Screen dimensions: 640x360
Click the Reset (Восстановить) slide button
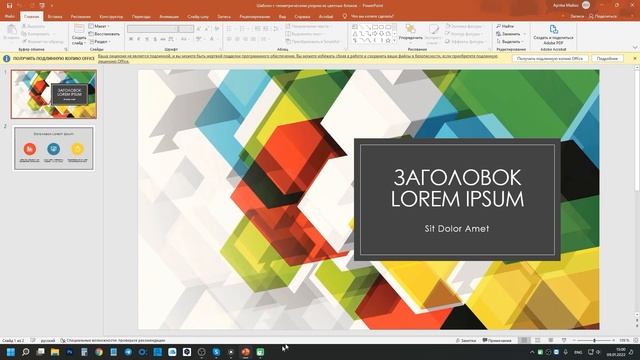click(x=104, y=34)
